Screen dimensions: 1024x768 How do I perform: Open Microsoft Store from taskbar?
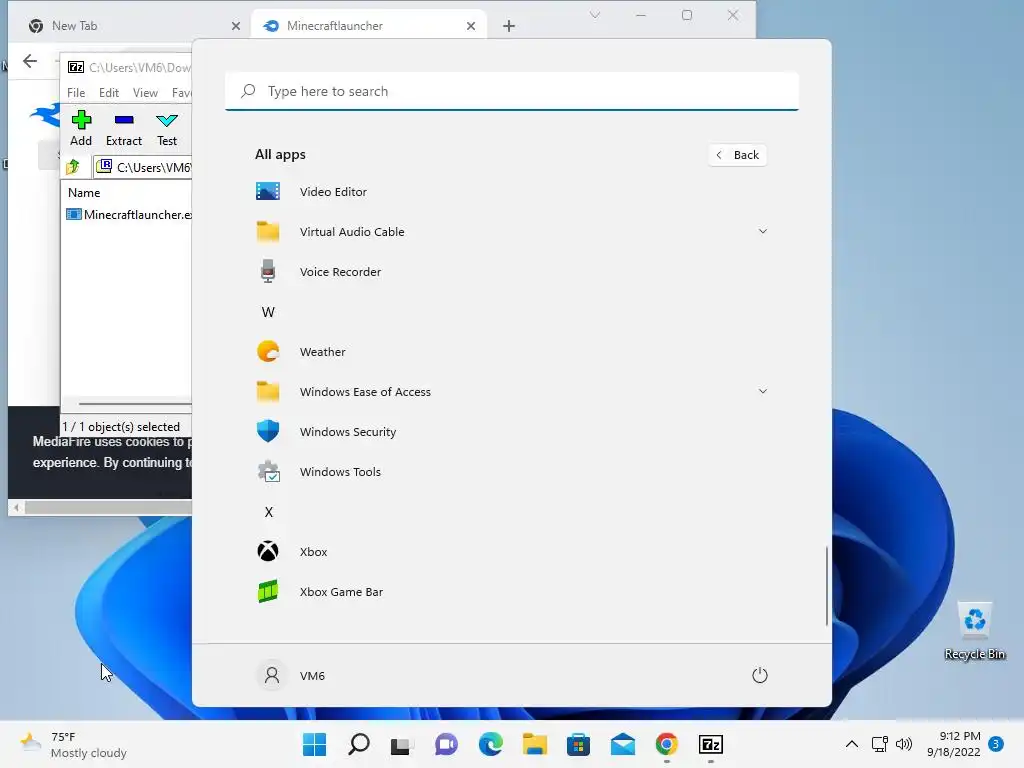579,744
